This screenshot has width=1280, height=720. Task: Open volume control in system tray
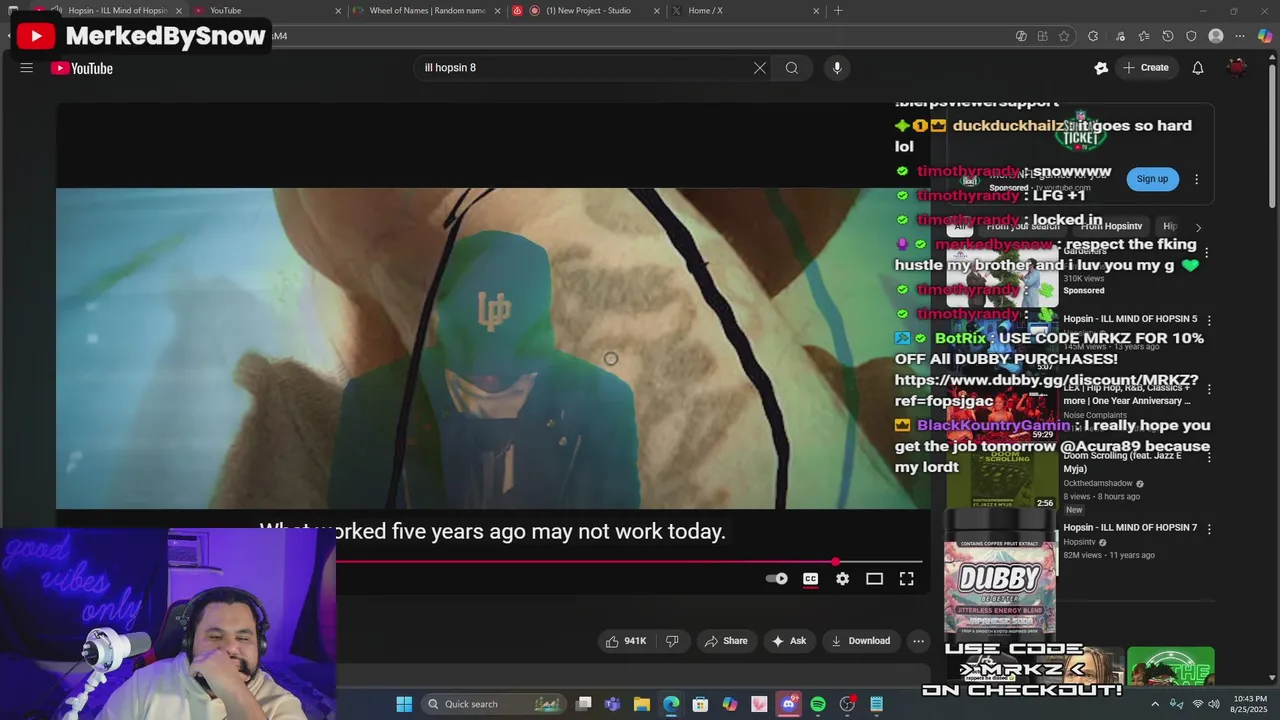1214,704
